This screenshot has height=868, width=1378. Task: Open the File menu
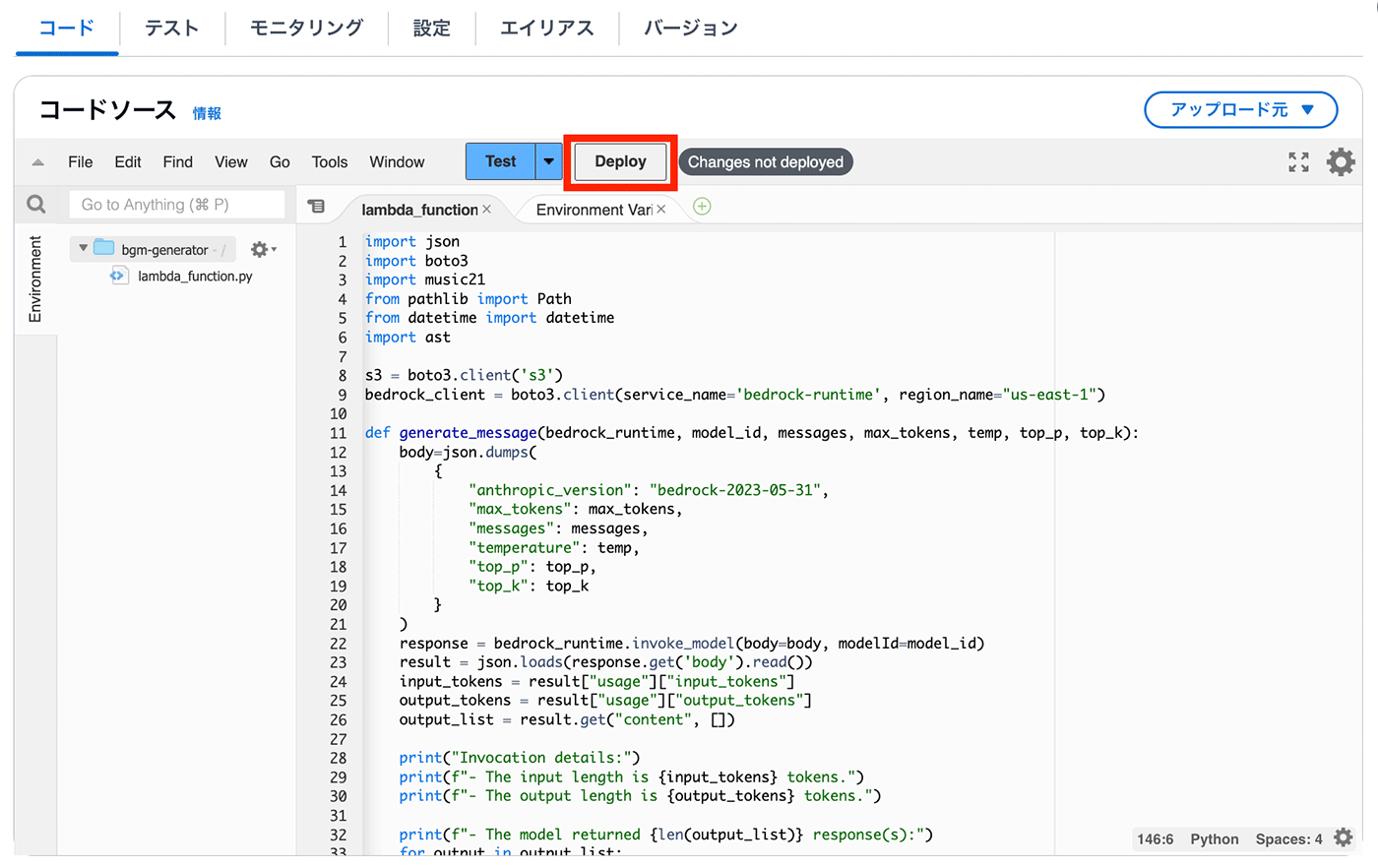[x=81, y=162]
